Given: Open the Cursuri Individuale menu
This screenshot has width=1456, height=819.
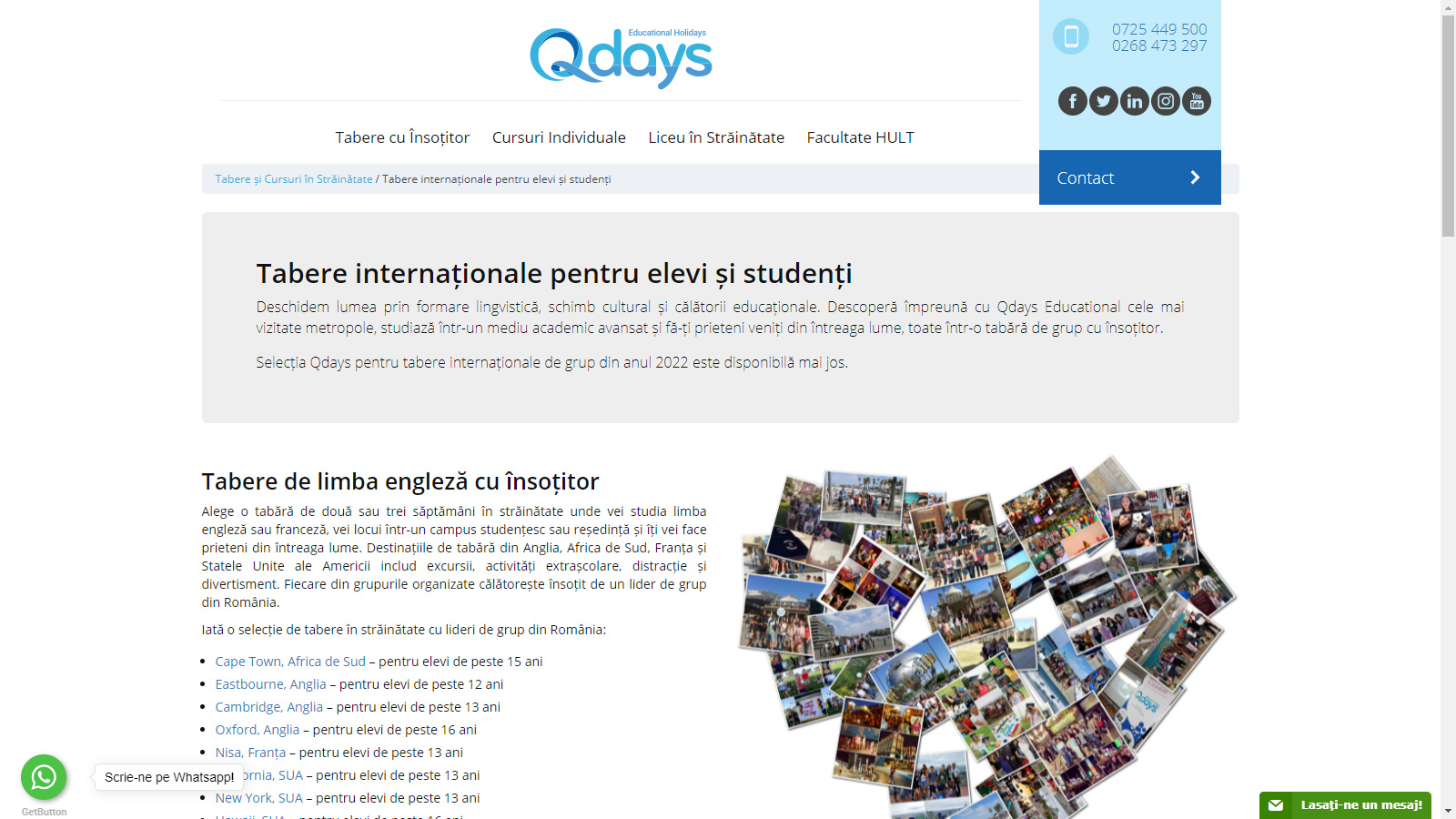Looking at the screenshot, I should pyautogui.click(x=558, y=137).
